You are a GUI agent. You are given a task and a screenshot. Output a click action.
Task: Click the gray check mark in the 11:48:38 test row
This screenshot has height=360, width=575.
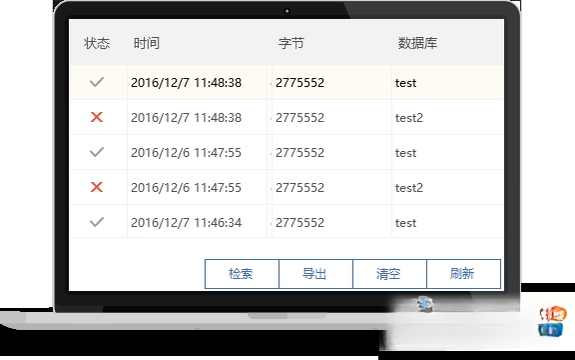[x=97, y=82]
